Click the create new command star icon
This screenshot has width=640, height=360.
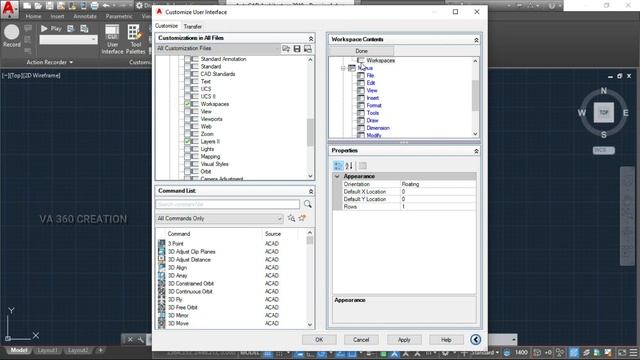(x=302, y=218)
